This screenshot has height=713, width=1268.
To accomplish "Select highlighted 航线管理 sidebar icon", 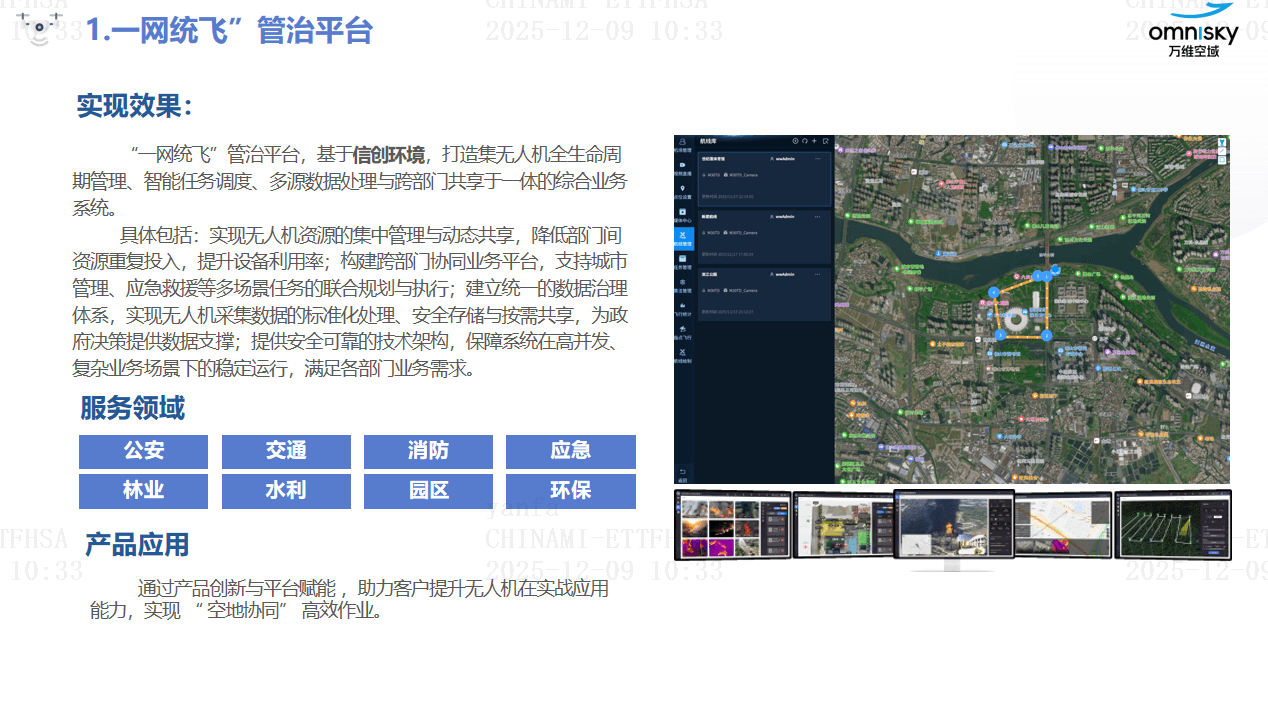I will (683, 238).
